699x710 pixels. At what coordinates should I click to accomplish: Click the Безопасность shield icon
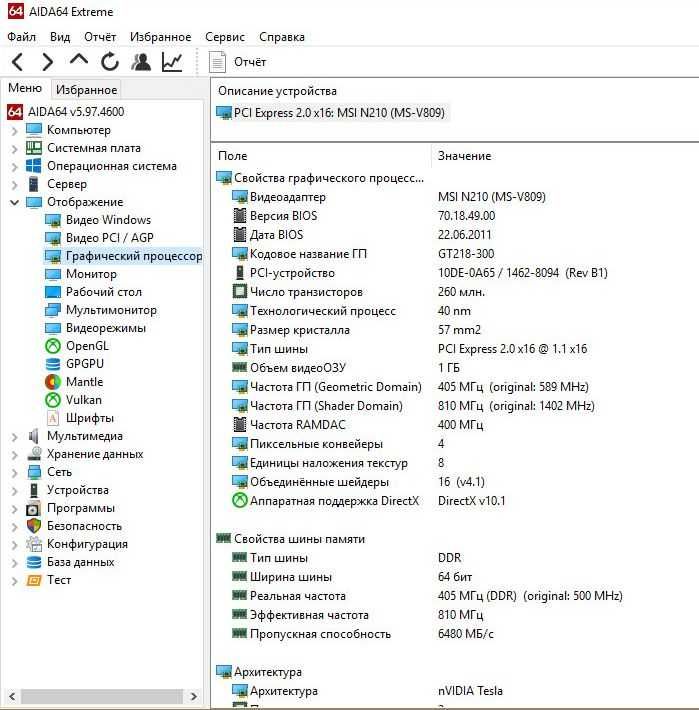pyautogui.click(x=34, y=526)
